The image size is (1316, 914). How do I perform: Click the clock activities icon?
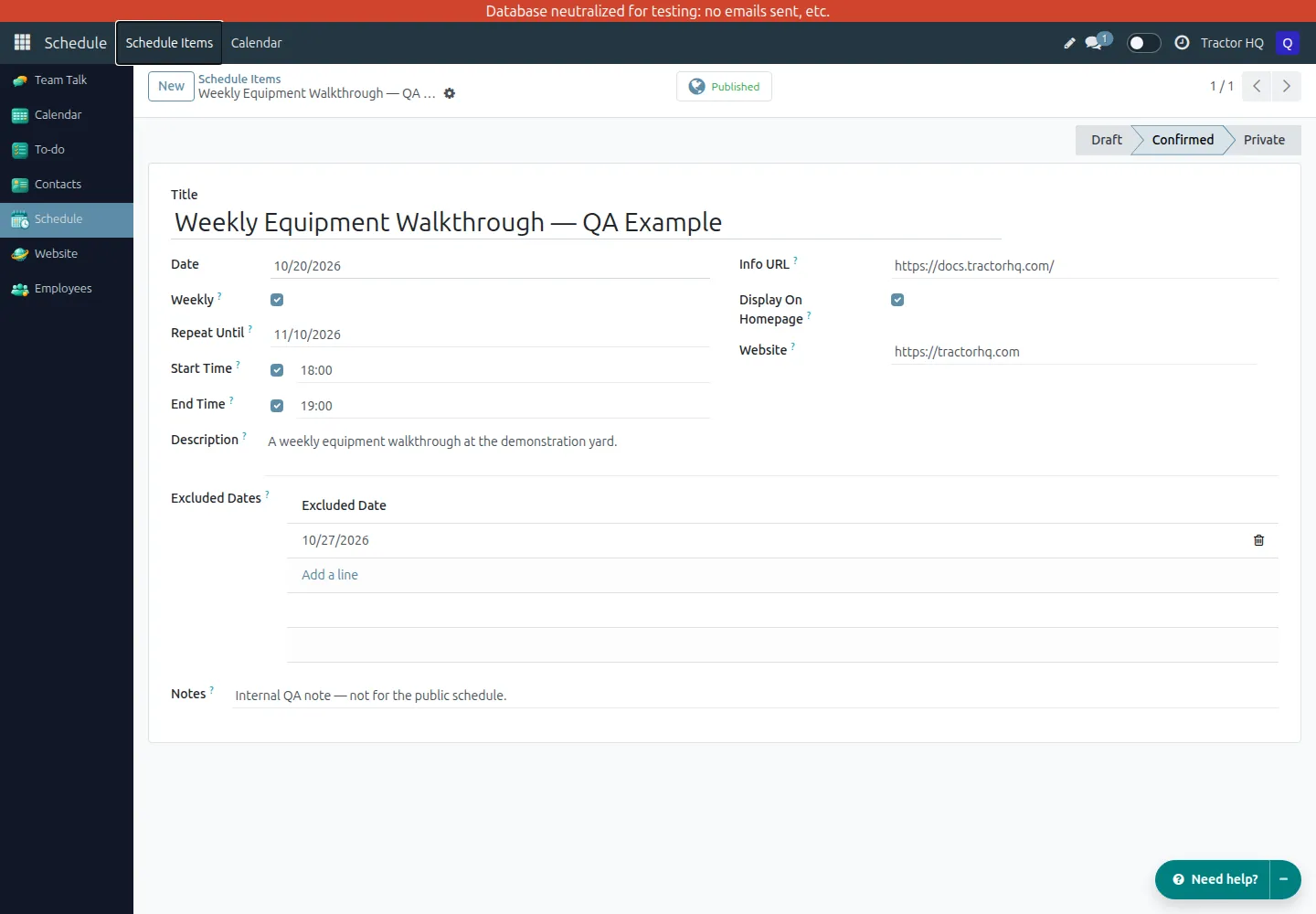[x=1182, y=43]
